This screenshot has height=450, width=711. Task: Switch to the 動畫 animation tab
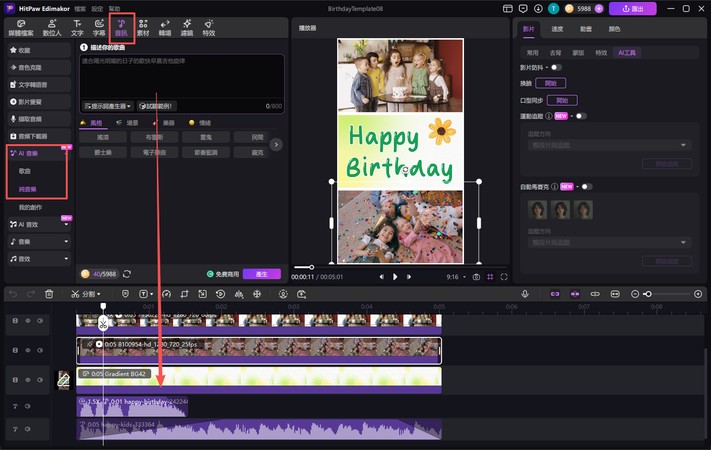586,29
